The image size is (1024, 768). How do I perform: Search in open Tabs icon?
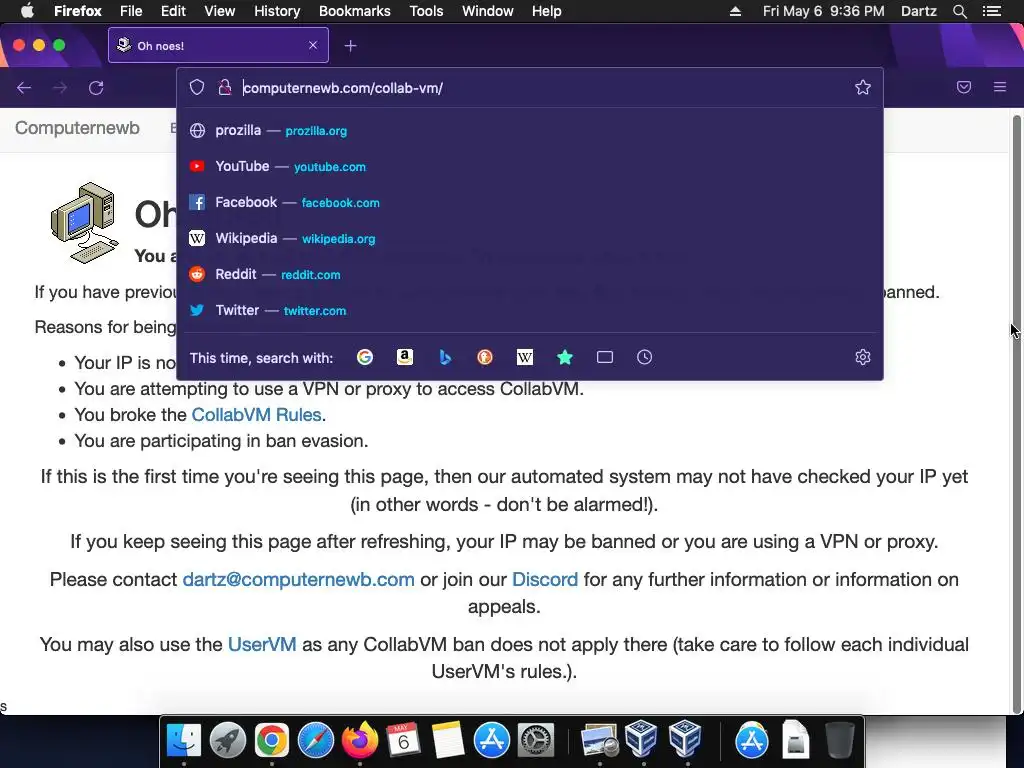(x=605, y=357)
